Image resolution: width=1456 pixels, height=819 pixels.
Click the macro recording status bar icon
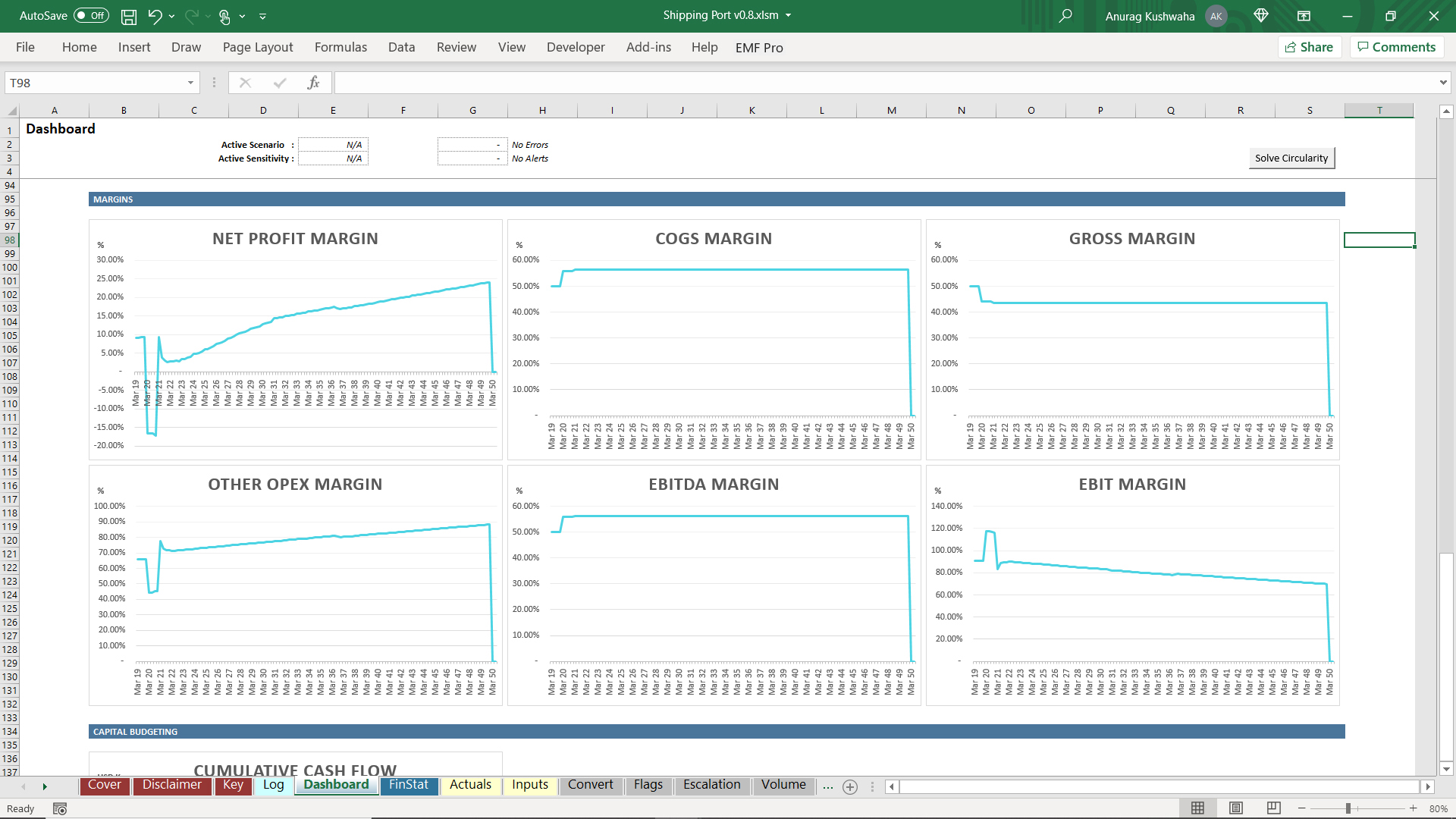pos(60,809)
